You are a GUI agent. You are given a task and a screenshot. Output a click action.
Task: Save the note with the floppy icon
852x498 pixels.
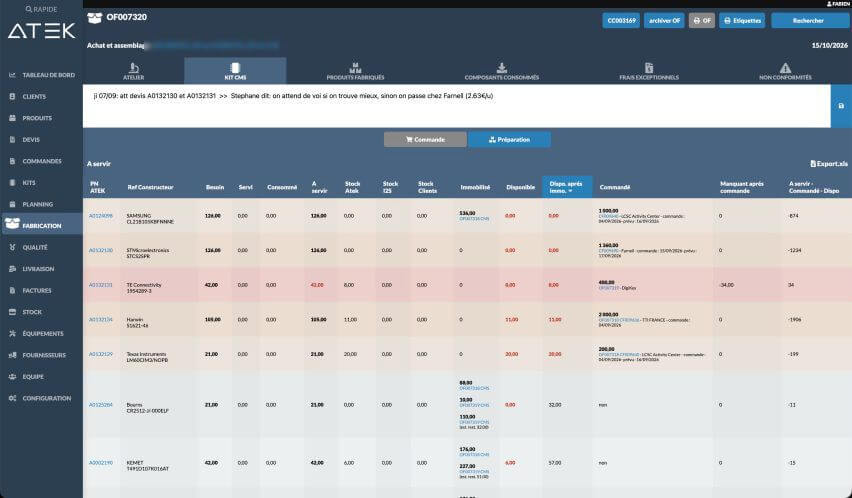841,106
